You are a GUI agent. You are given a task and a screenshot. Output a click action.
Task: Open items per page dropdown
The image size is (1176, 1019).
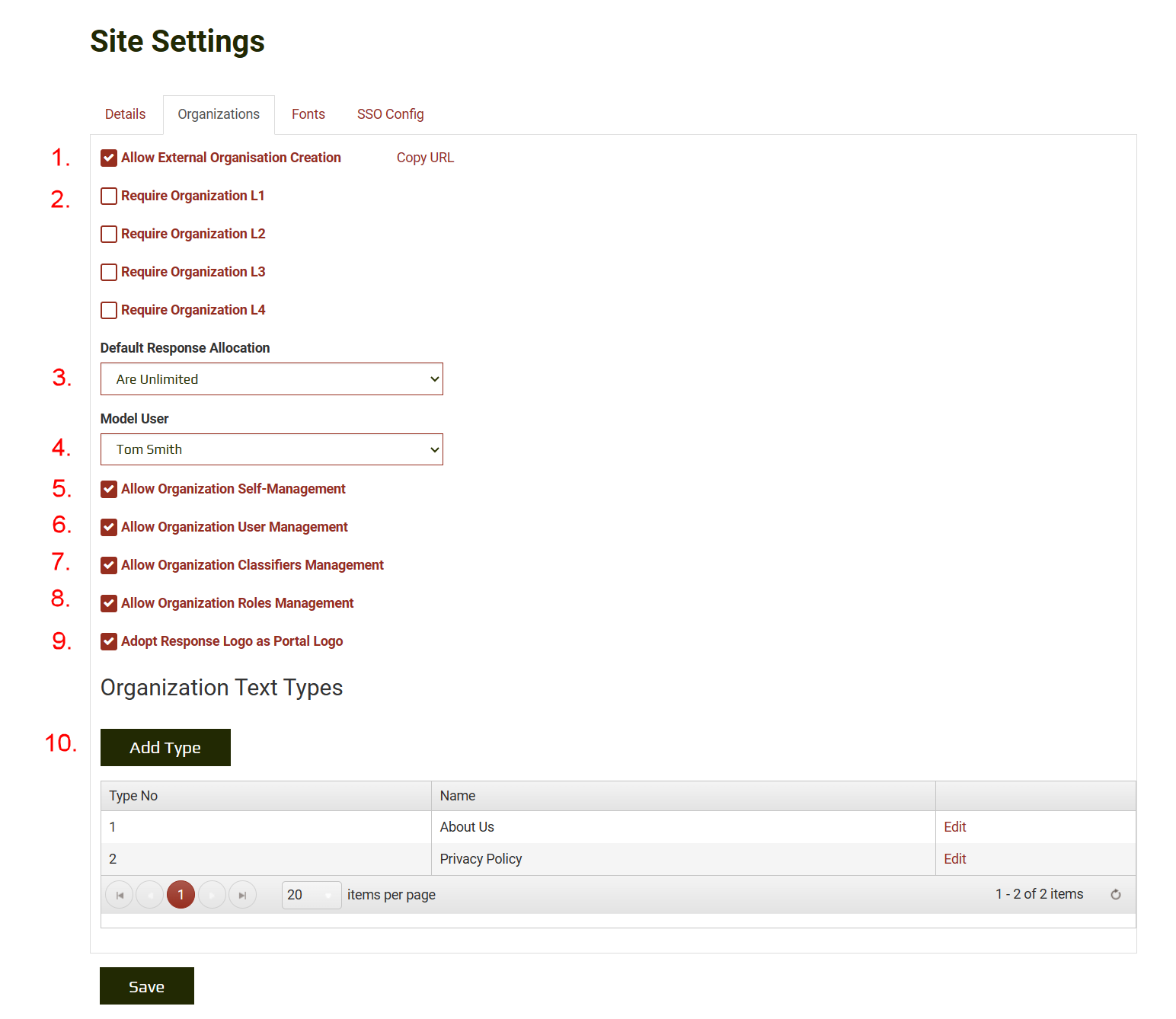point(312,895)
